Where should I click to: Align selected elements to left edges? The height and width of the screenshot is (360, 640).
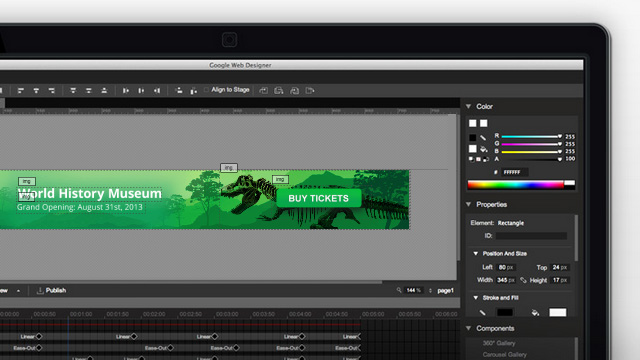[20, 91]
